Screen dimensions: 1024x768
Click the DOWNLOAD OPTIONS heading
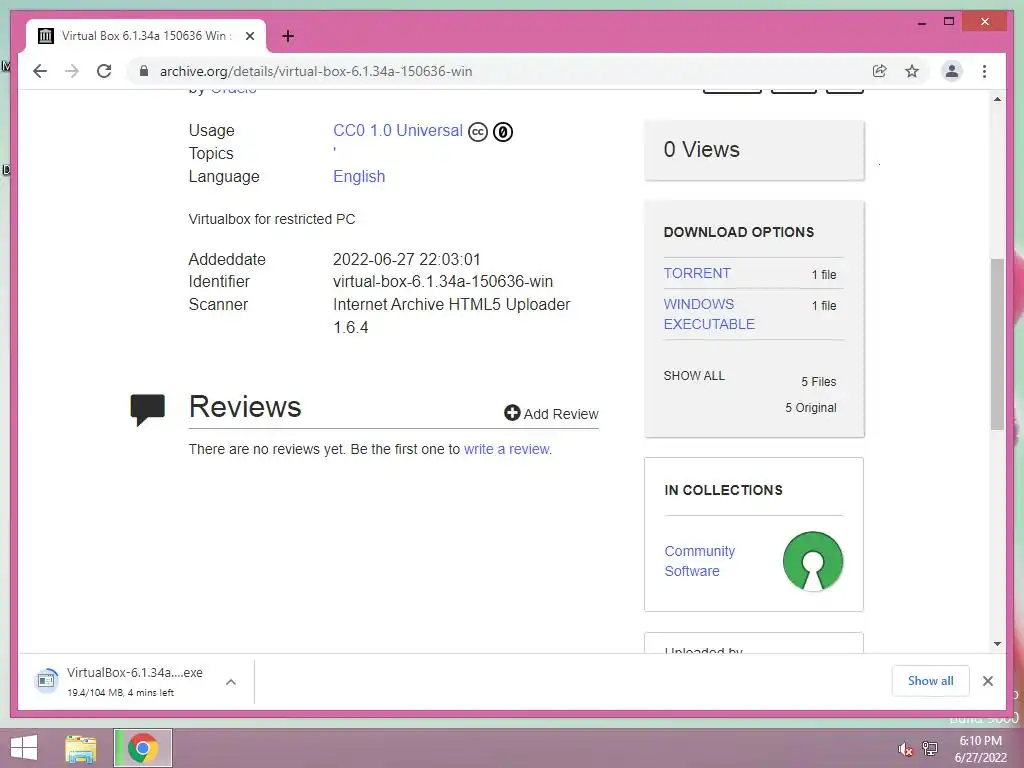tap(739, 232)
